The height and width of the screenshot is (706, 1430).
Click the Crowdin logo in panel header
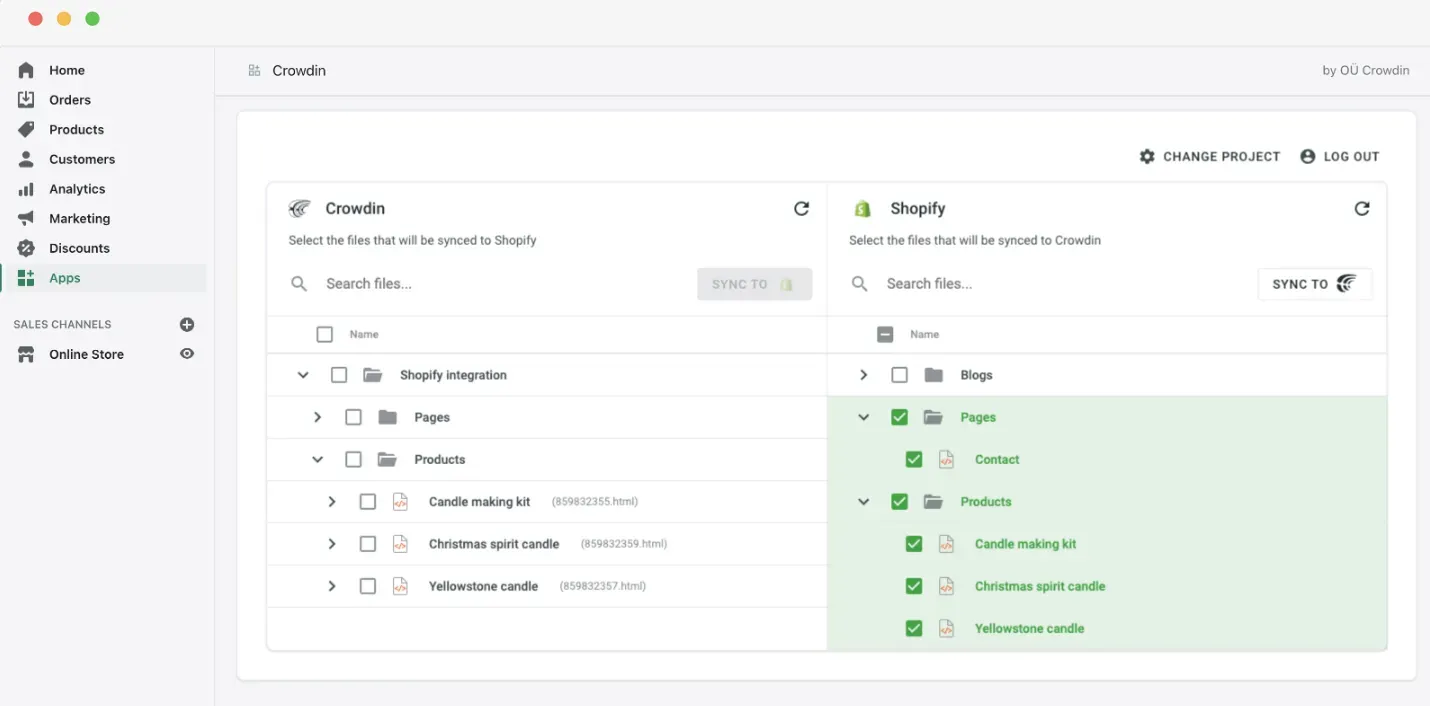click(300, 208)
